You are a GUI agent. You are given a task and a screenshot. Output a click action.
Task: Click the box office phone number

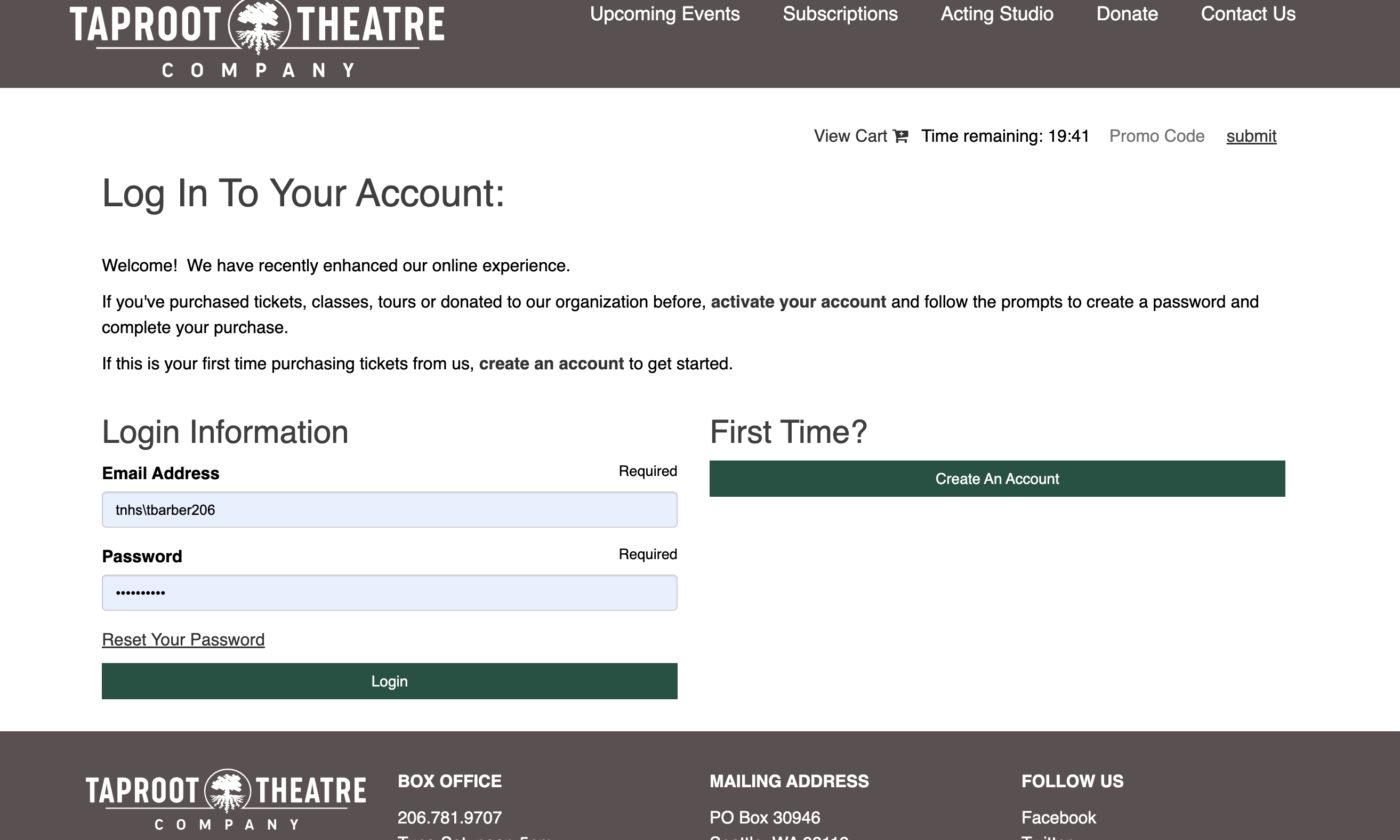[x=449, y=818]
